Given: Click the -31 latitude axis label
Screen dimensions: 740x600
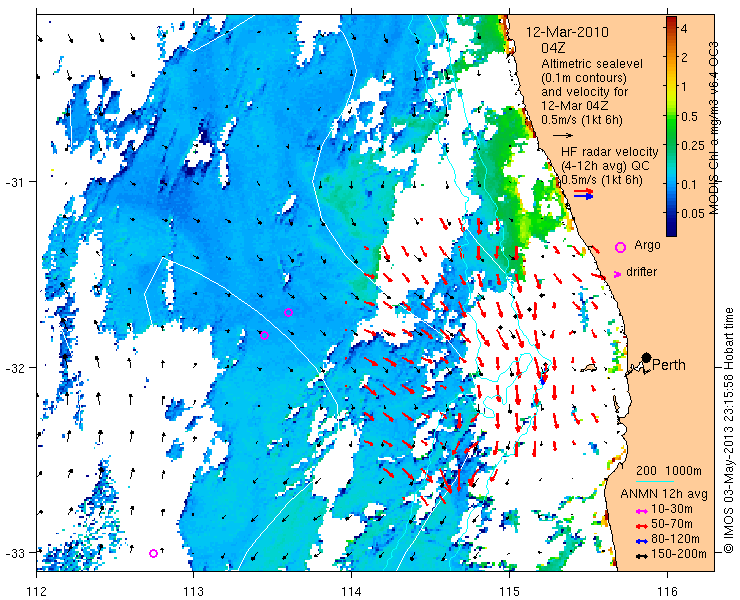Looking at the screenshot, I should pyautogui.click(x=15, y=182).
